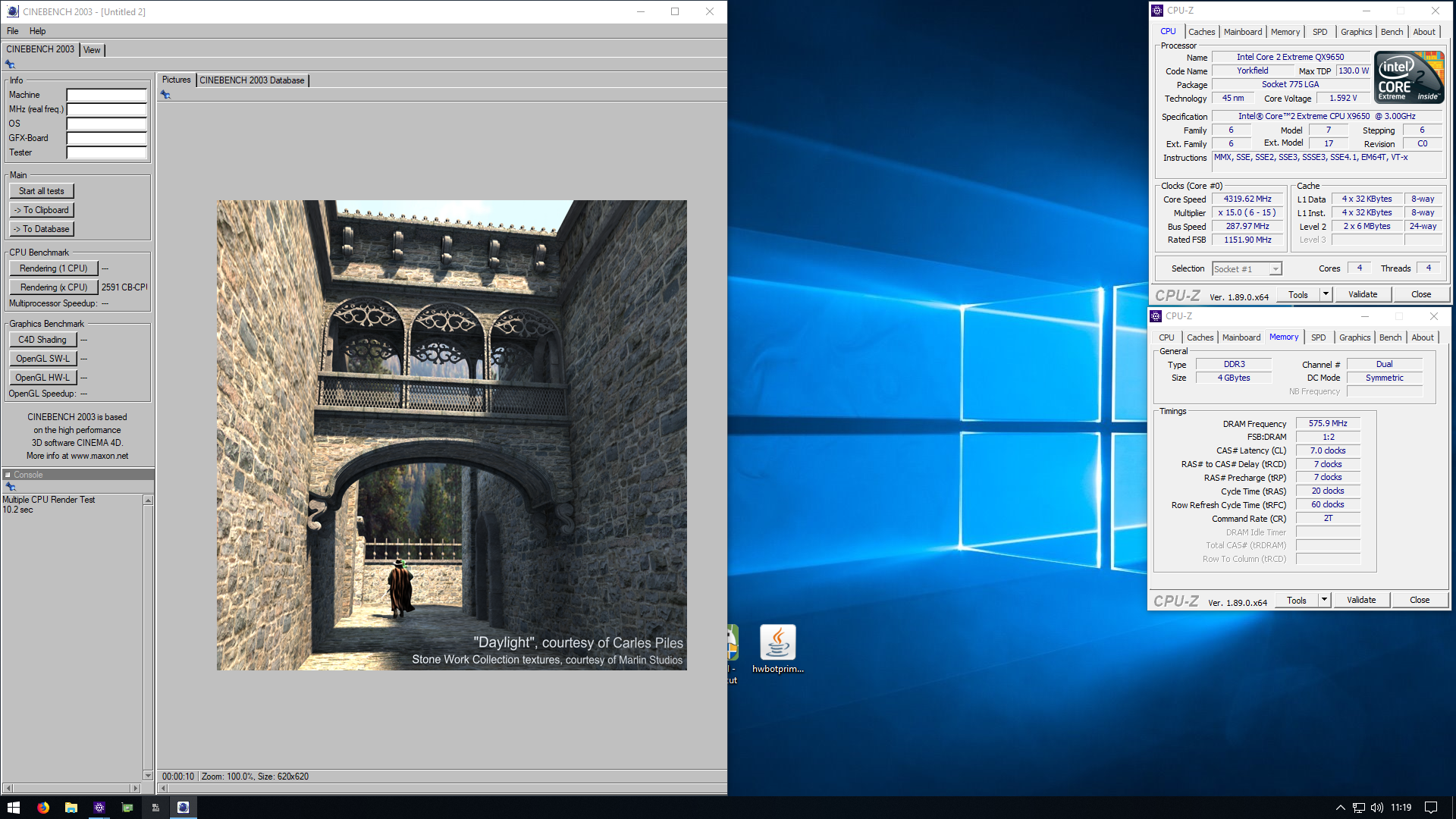The height and width of the screenshot is (819, 1456).
Task: Click the Core Voltage 1.592 V value
Action: [1343, 99]
